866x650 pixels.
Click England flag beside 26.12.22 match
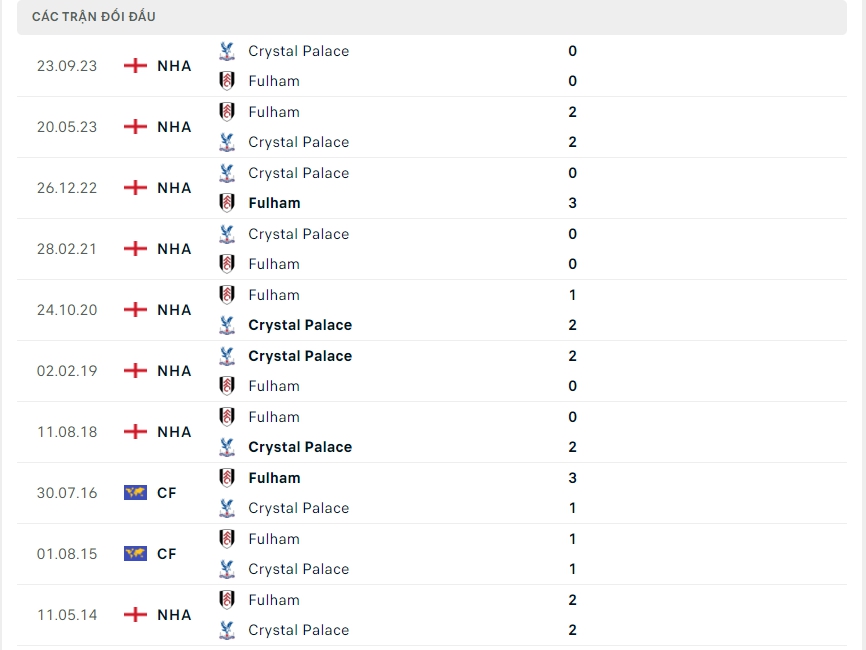point(135,188)
